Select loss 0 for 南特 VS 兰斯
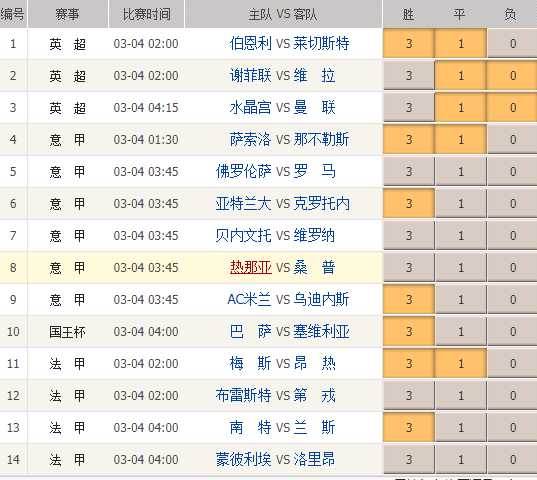This screenshot has width=537, height=480. pos(513,427)
